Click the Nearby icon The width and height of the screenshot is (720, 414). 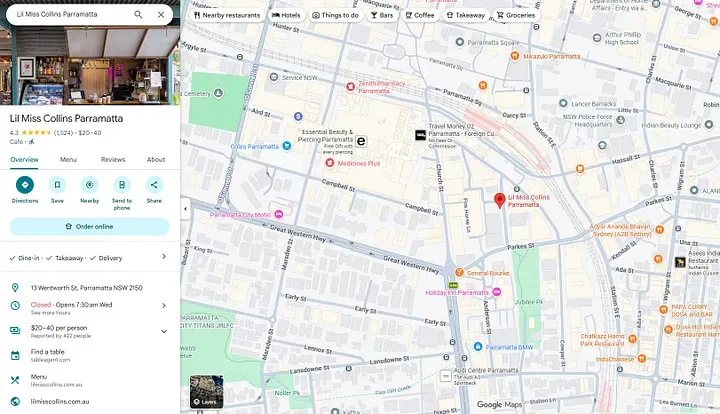pos(90,185)
